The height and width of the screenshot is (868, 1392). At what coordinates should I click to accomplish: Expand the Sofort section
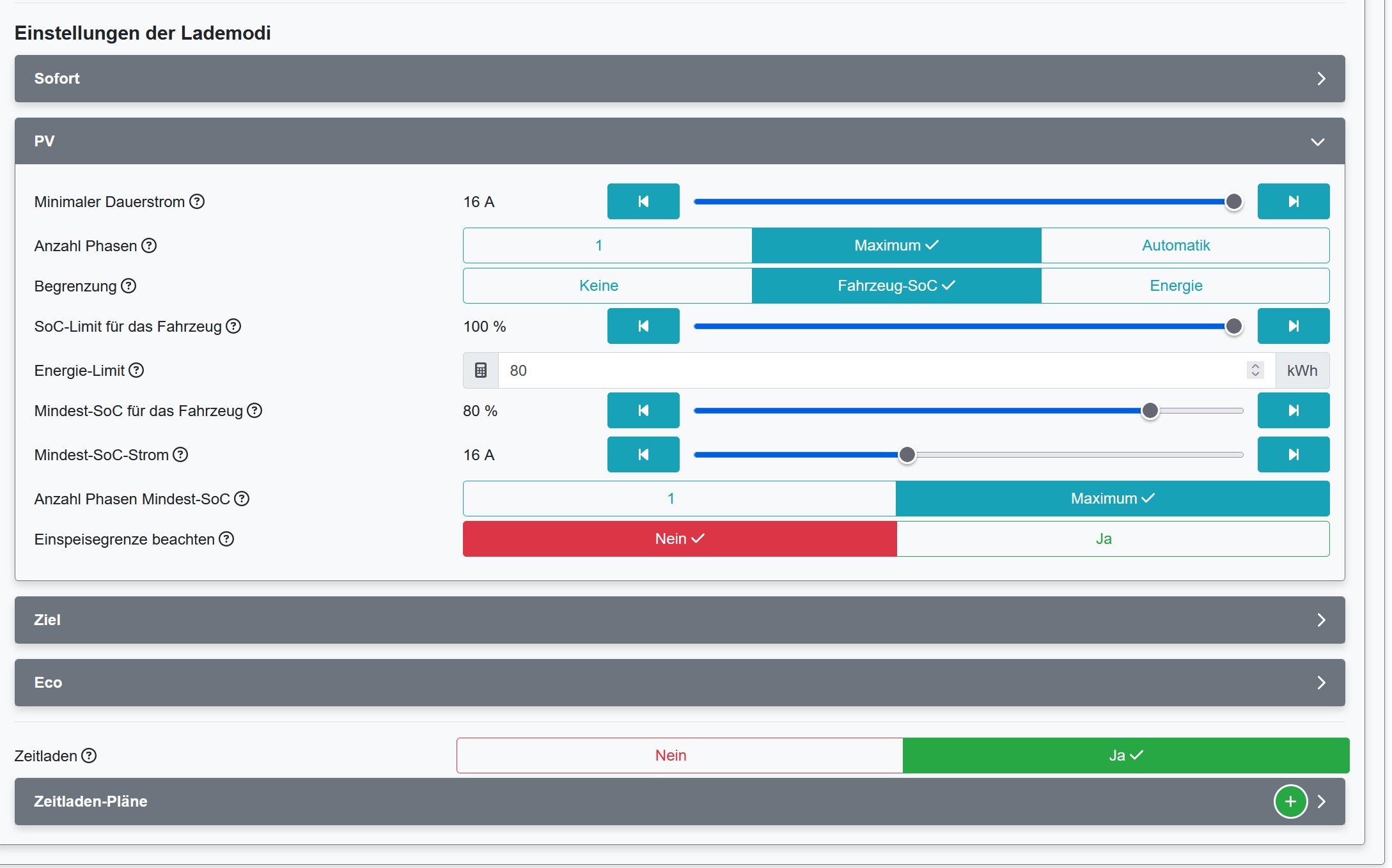[679, 79]
